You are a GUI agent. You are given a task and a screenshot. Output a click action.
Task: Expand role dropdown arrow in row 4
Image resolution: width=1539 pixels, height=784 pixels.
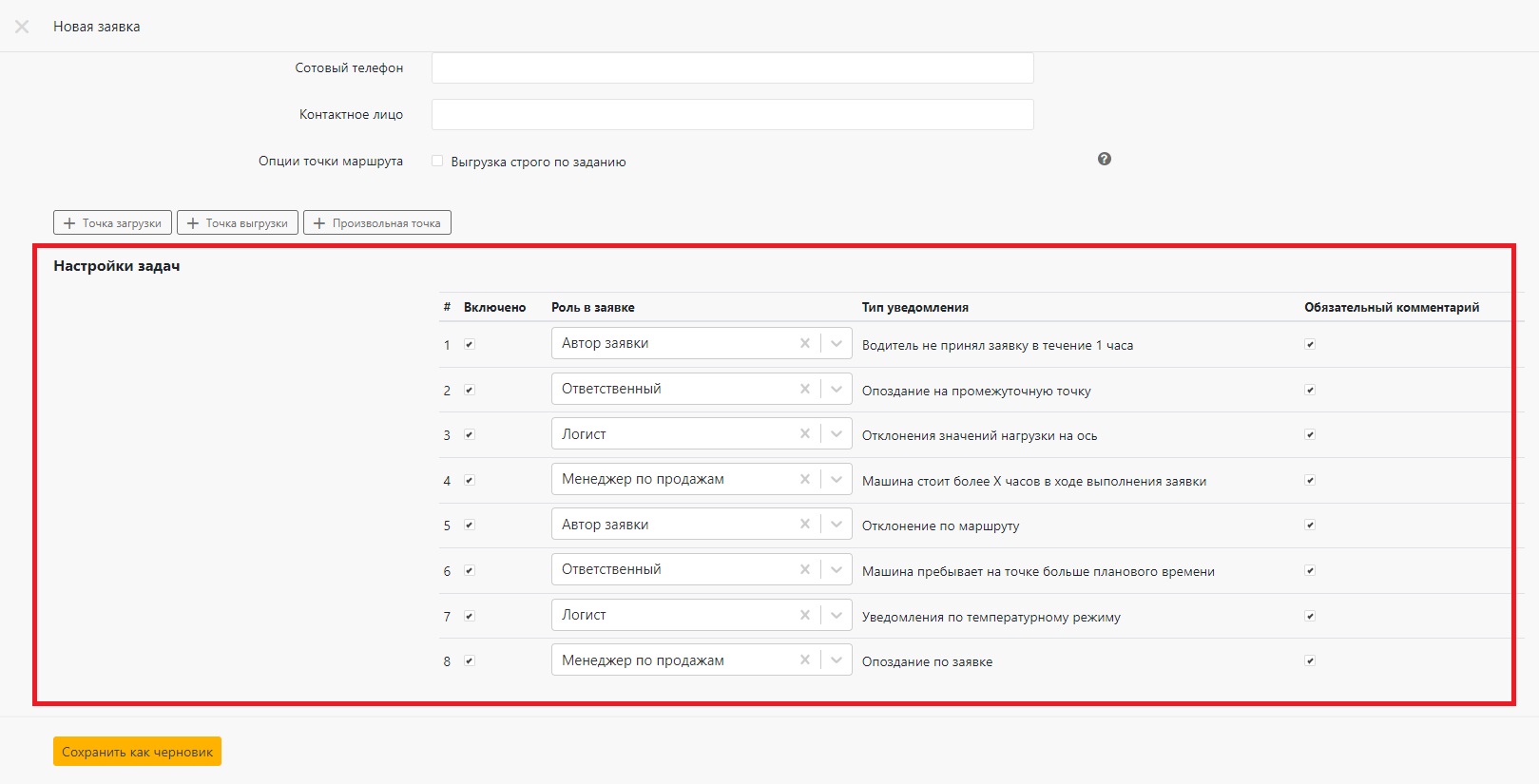[x=837, y=479]
